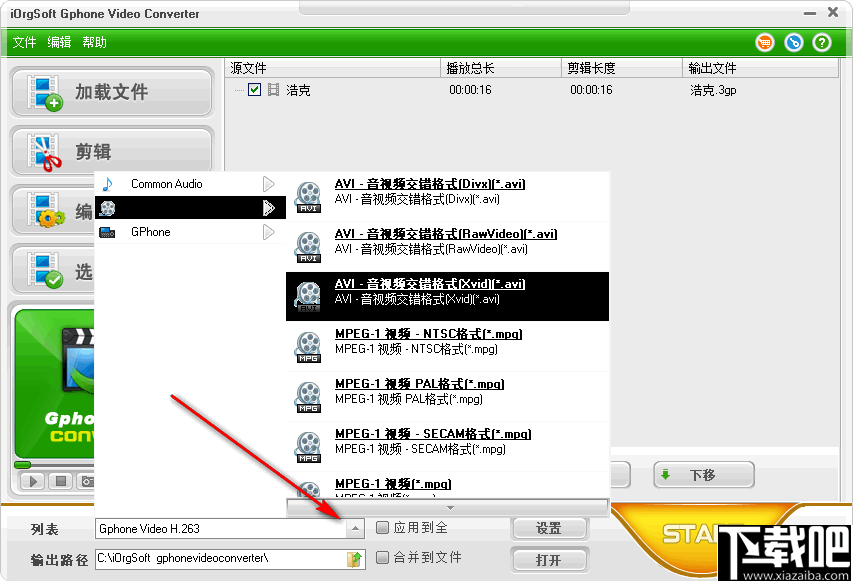Viewport: 853px width, 581px height.
Task: Uncheck the 洁克 source file checkbox
Action: point(254,89)
